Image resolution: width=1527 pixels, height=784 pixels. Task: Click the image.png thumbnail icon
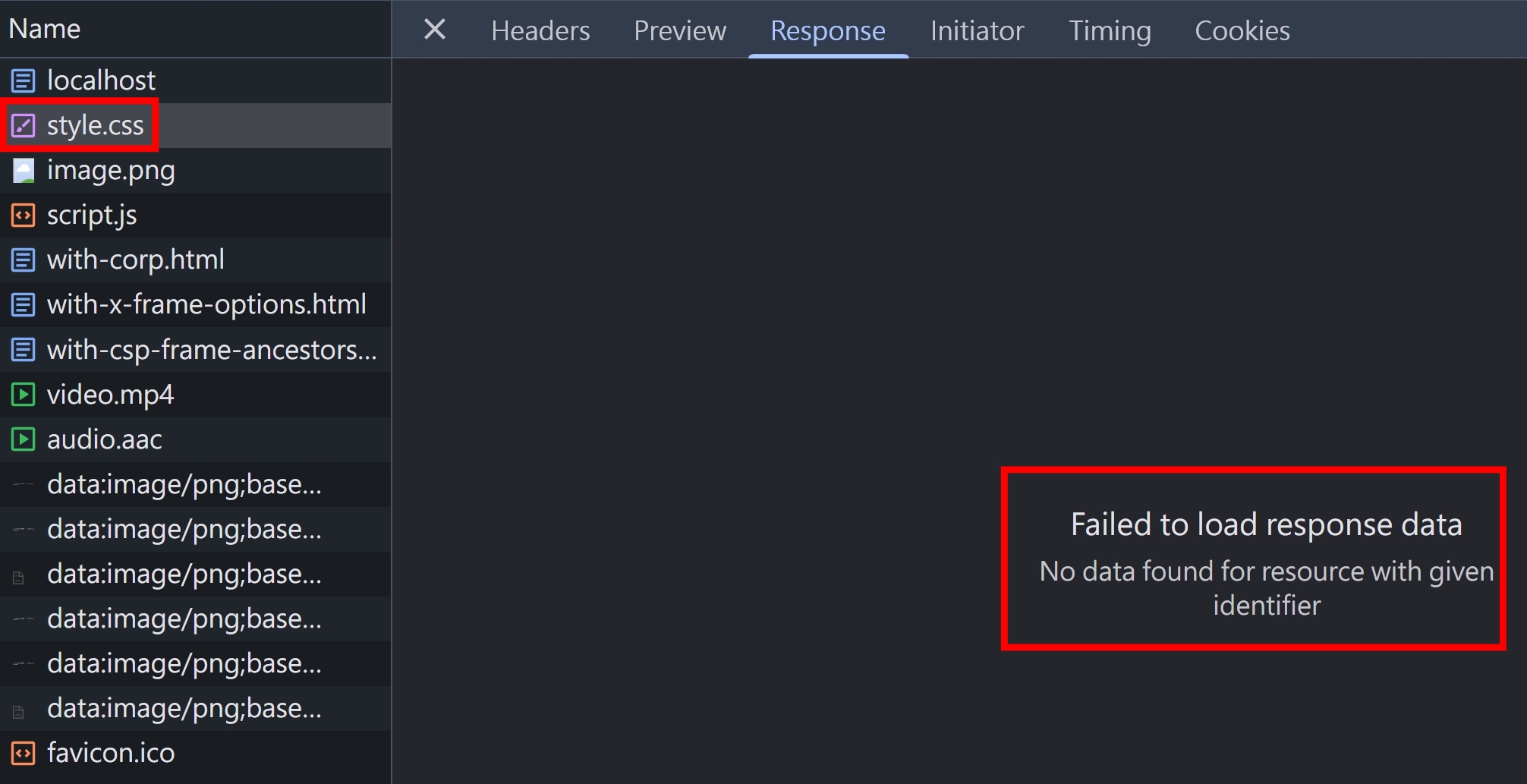pos(23,171)
